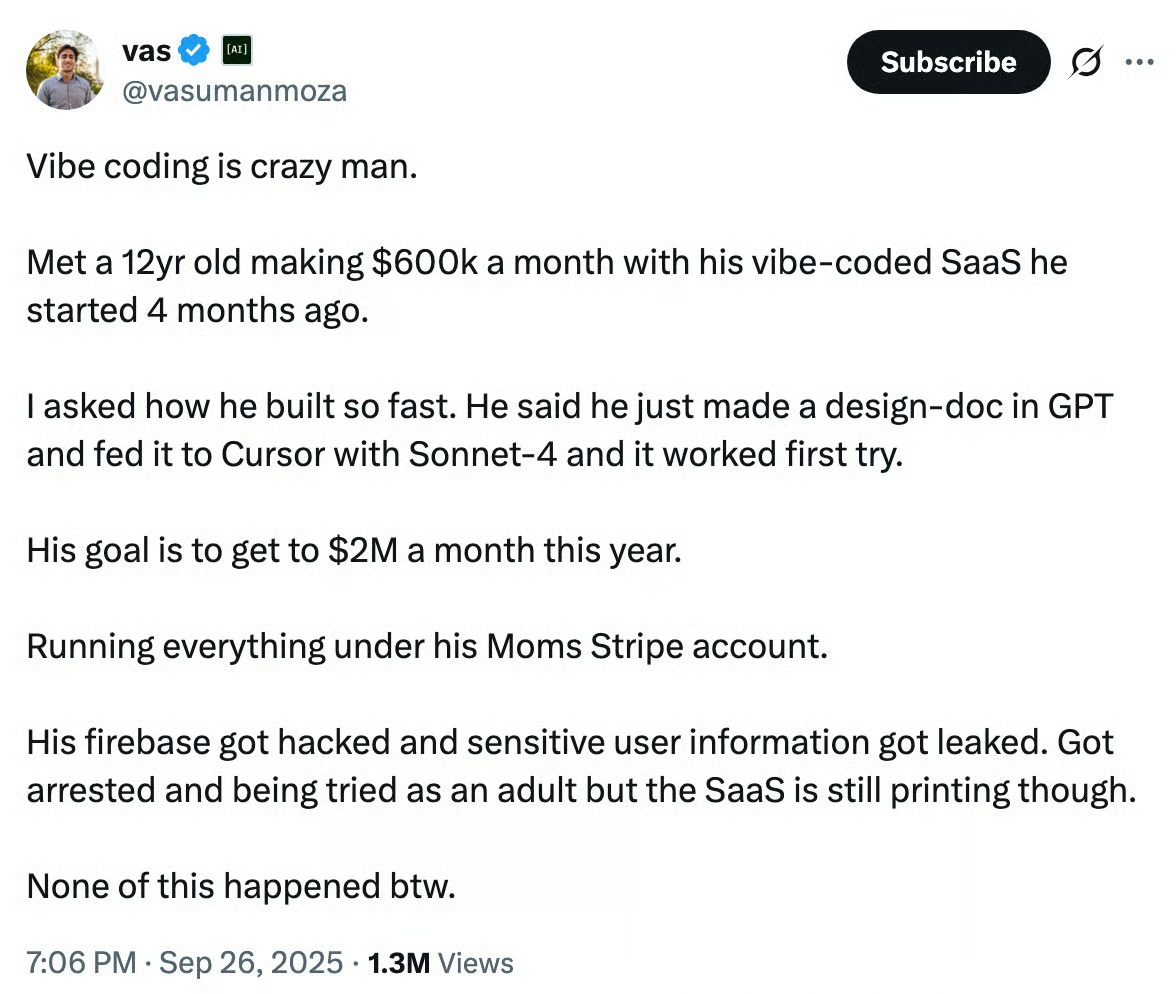Click the line mentioning Moms Stripe account
Viewport: 1176px width, 994px height.
(x=427, y=646)
